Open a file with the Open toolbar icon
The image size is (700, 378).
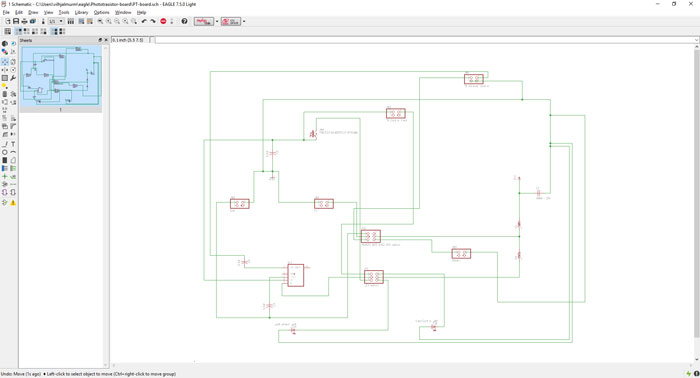coord(8,21)
